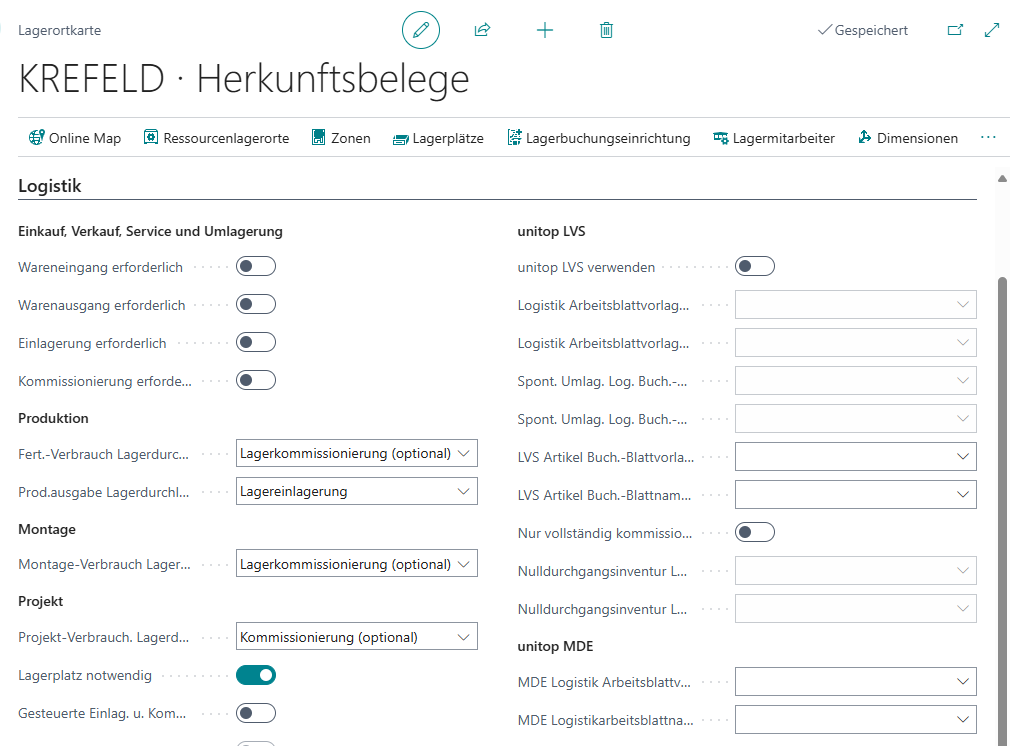Click the trash delete icon
The height and width of the screenshot is (746, 1015).
pos(606,30)
